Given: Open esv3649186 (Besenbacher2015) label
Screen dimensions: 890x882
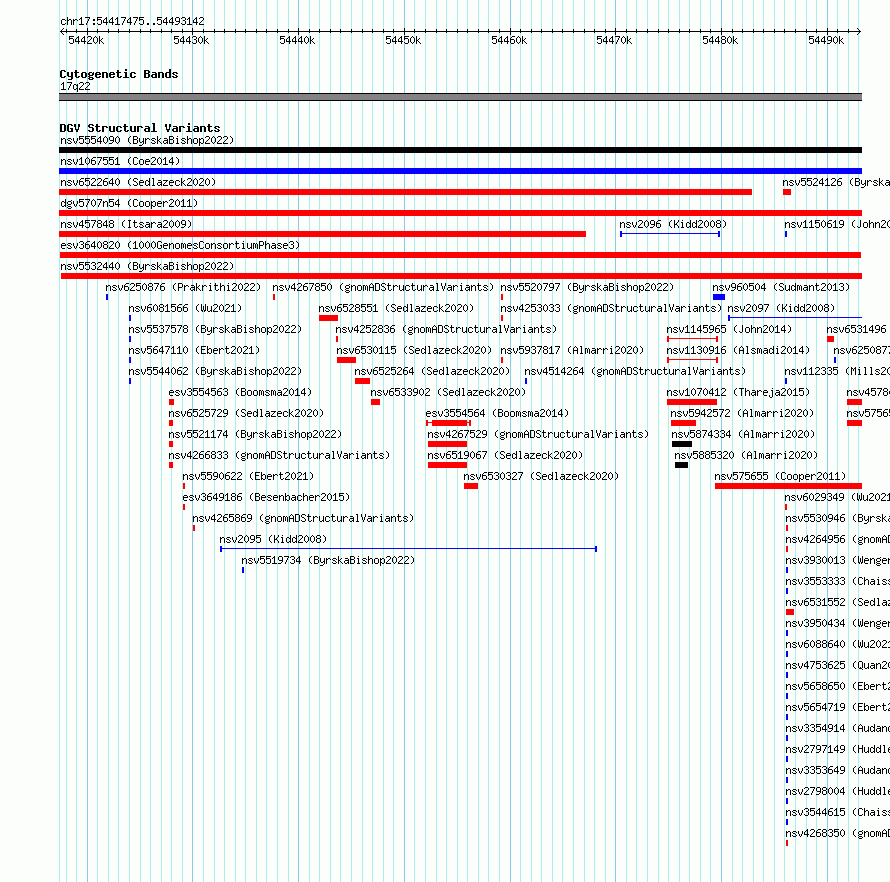Looking at the screenshot, I should (x=266, y=497).
